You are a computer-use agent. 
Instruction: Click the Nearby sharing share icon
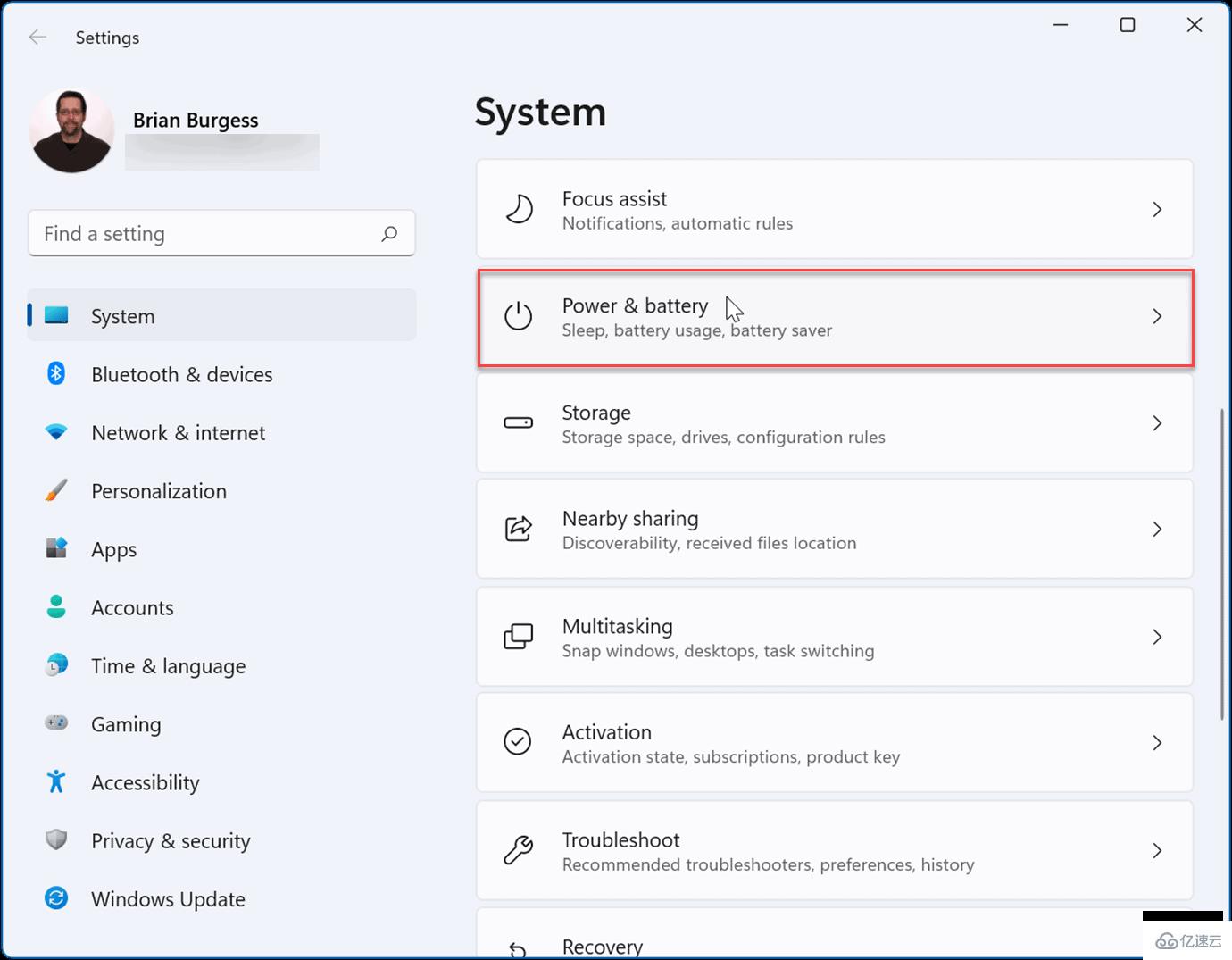tap(518, 529)
